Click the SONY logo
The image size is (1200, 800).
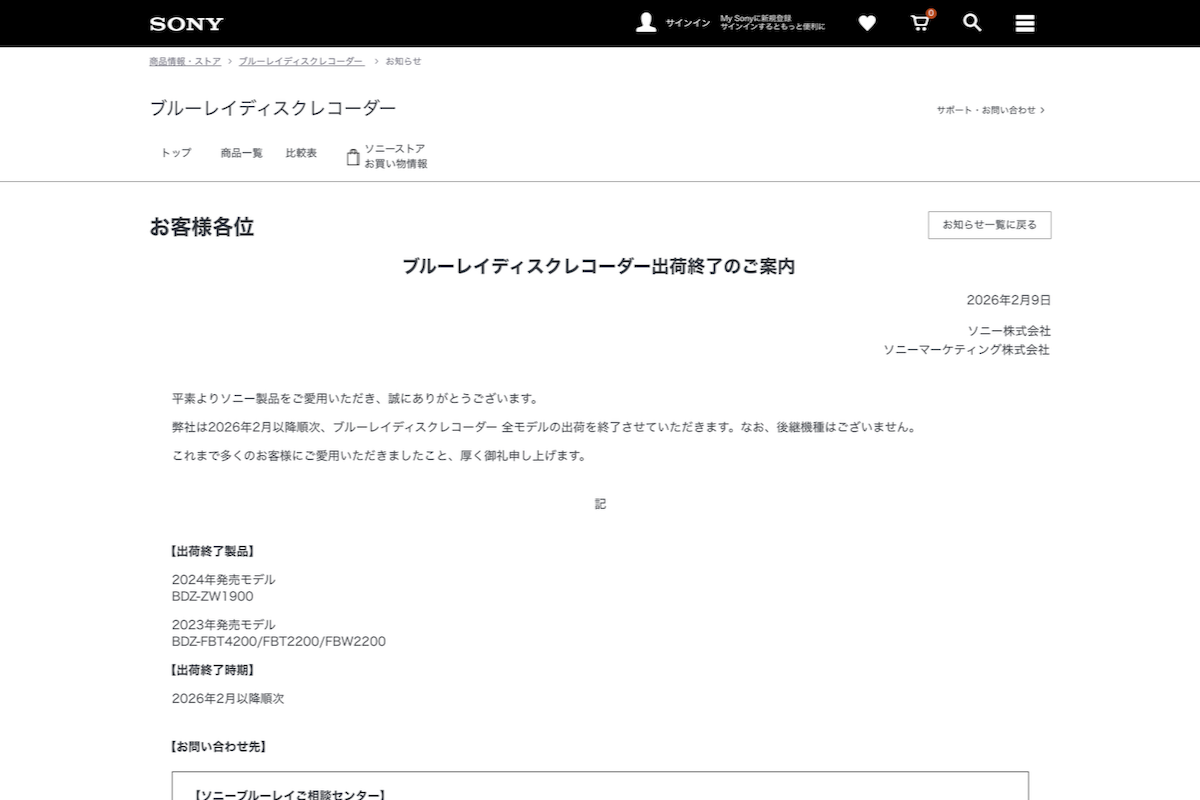(x=185, y=23)
